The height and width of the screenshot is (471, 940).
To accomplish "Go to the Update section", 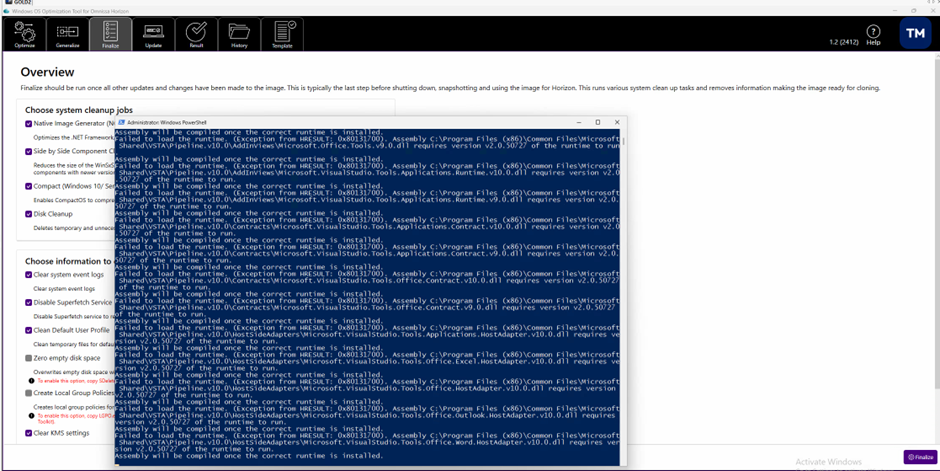I will click(x=153, y=35).
